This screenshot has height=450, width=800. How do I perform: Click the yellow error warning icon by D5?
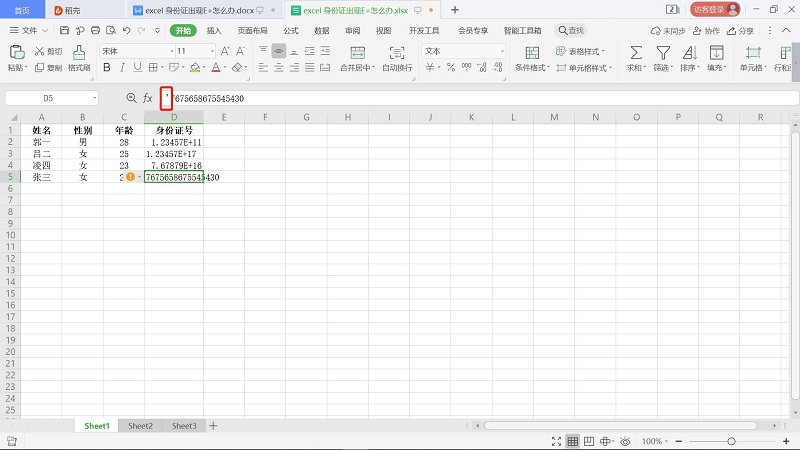130,177
